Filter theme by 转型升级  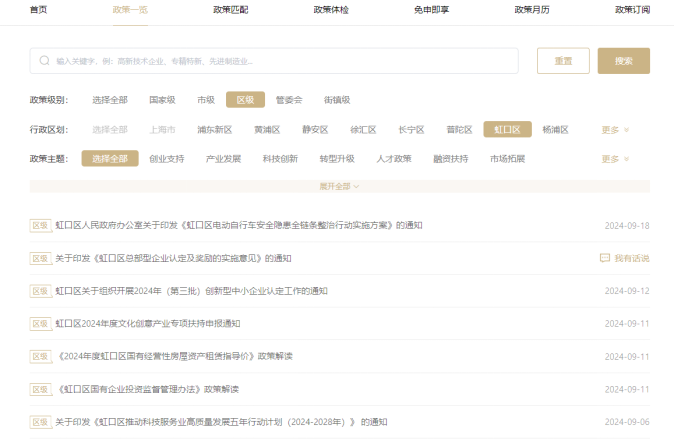coord(337,159)
